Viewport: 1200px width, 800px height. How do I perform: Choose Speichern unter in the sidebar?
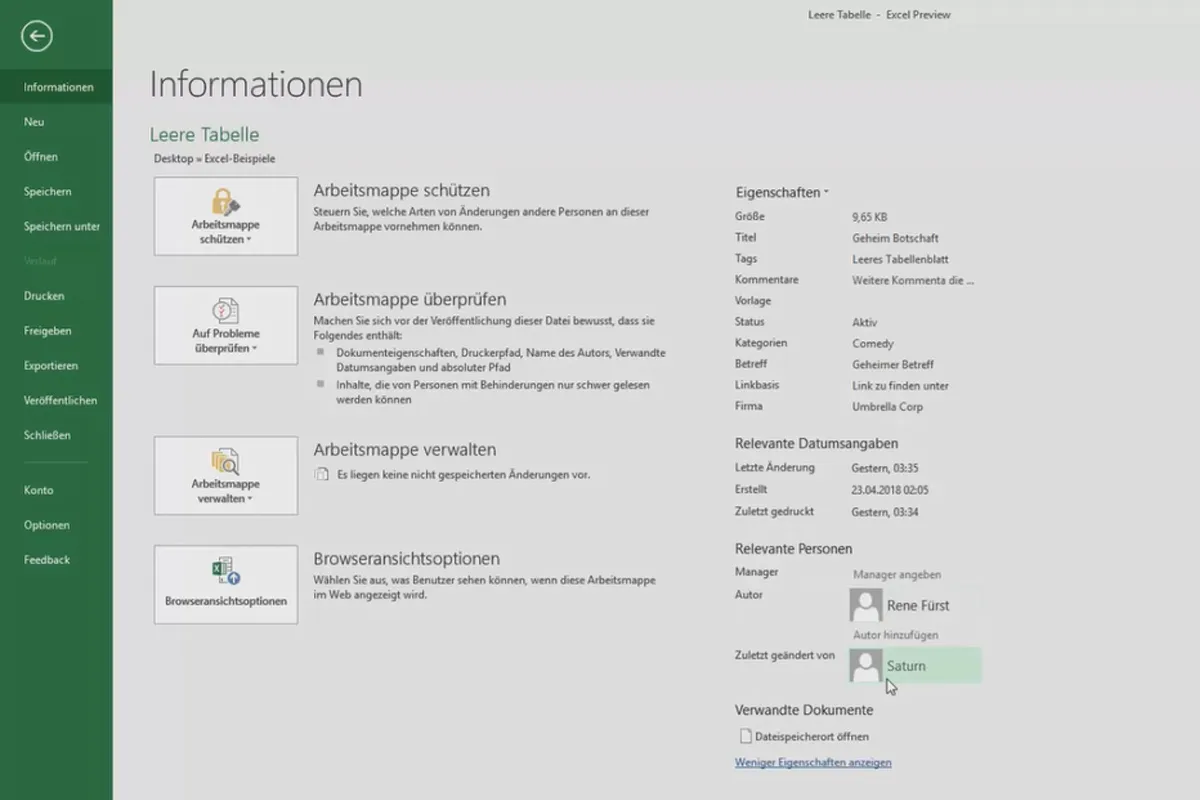[x=56, y=226]
